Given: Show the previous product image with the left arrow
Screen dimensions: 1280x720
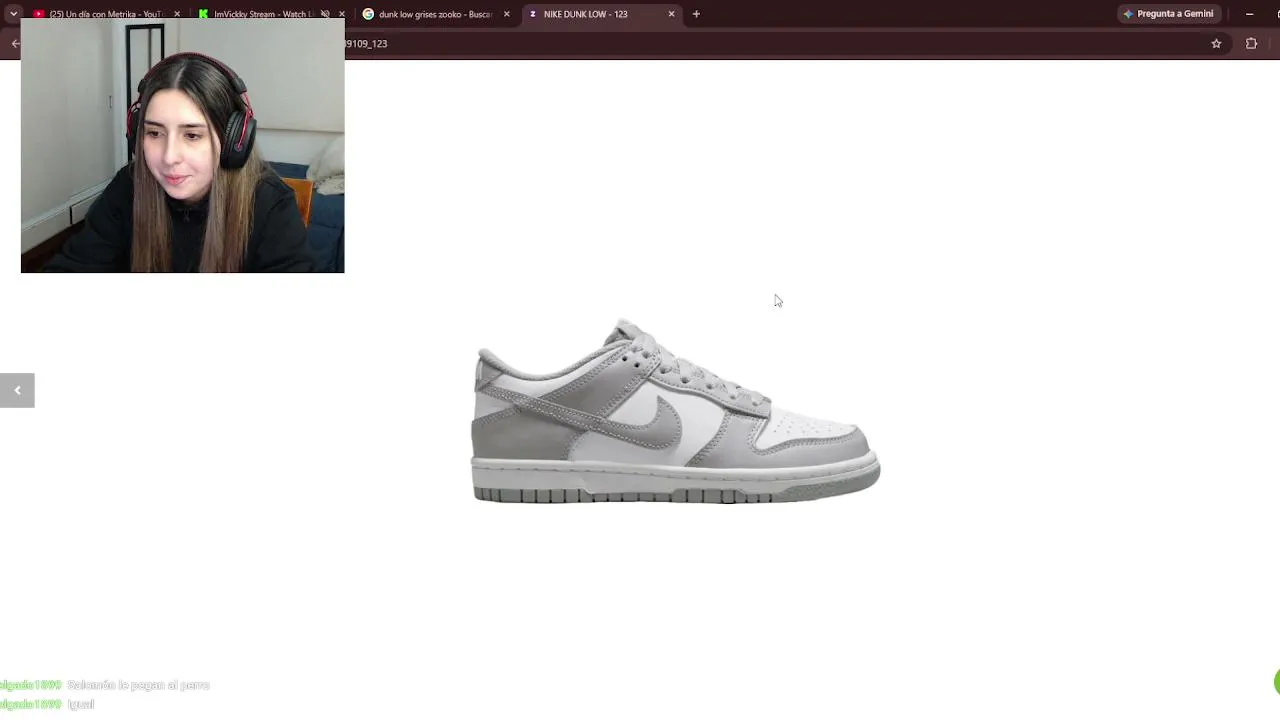Looking at the screenshot, I should pyautogui.click(x=17, y=390).
